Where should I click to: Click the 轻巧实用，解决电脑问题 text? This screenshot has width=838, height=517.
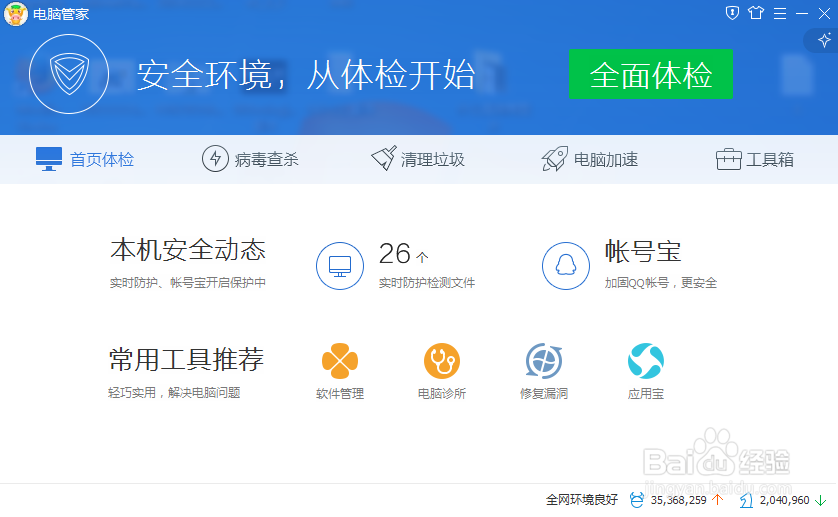click(x=174, y=393)
